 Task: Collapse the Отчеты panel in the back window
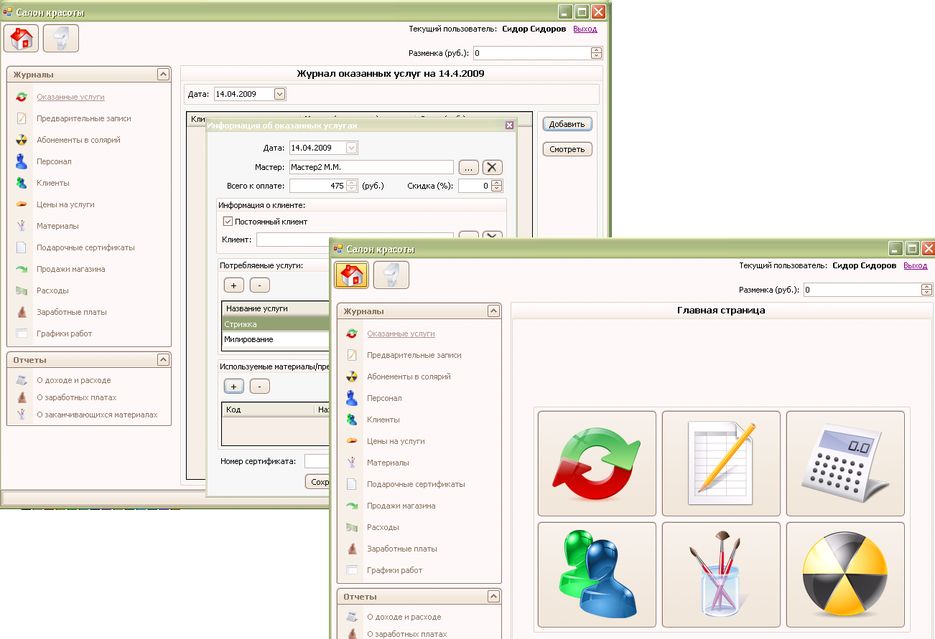pos(163,359)
